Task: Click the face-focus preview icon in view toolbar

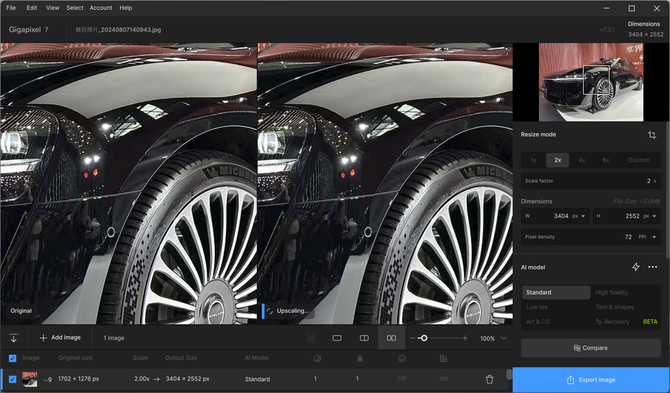Action: pyautogui.click(x=311, y=338)
